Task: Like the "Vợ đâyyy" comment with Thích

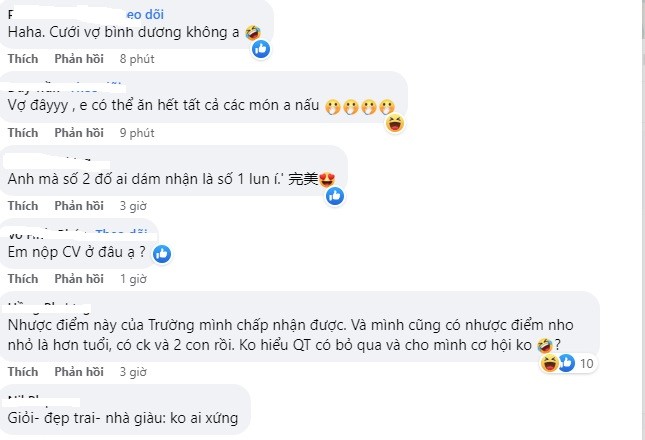Action: [x=23, y=132]
